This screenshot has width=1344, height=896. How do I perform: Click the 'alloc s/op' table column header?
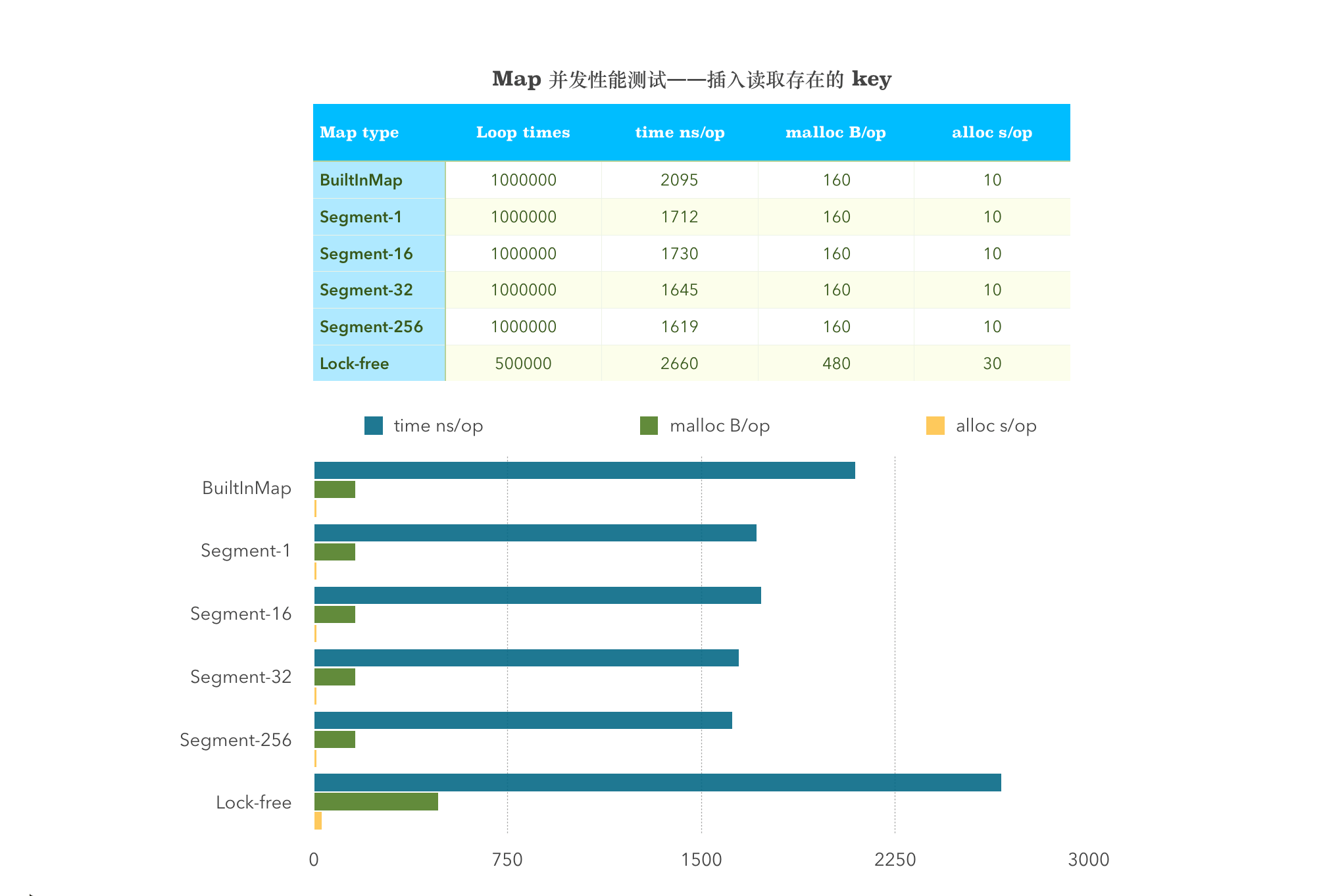coord(992,132)
